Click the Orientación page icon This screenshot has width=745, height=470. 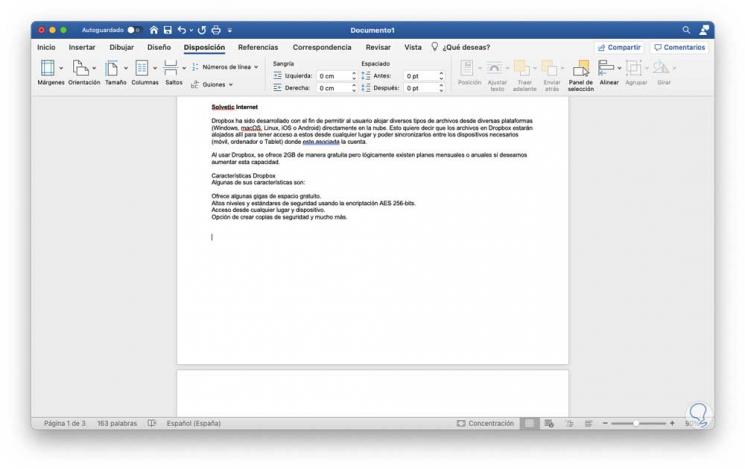(x=80, y=68)
